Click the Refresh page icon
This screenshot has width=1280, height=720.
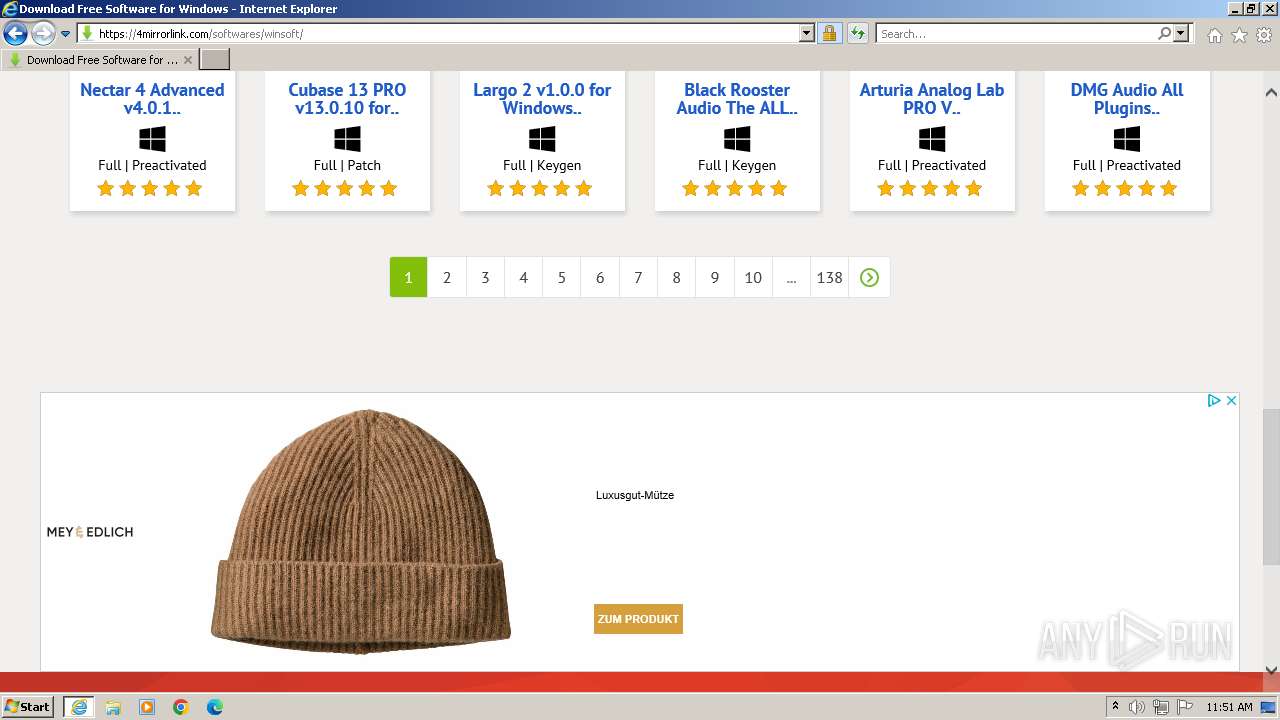click(x=858, y=34)
